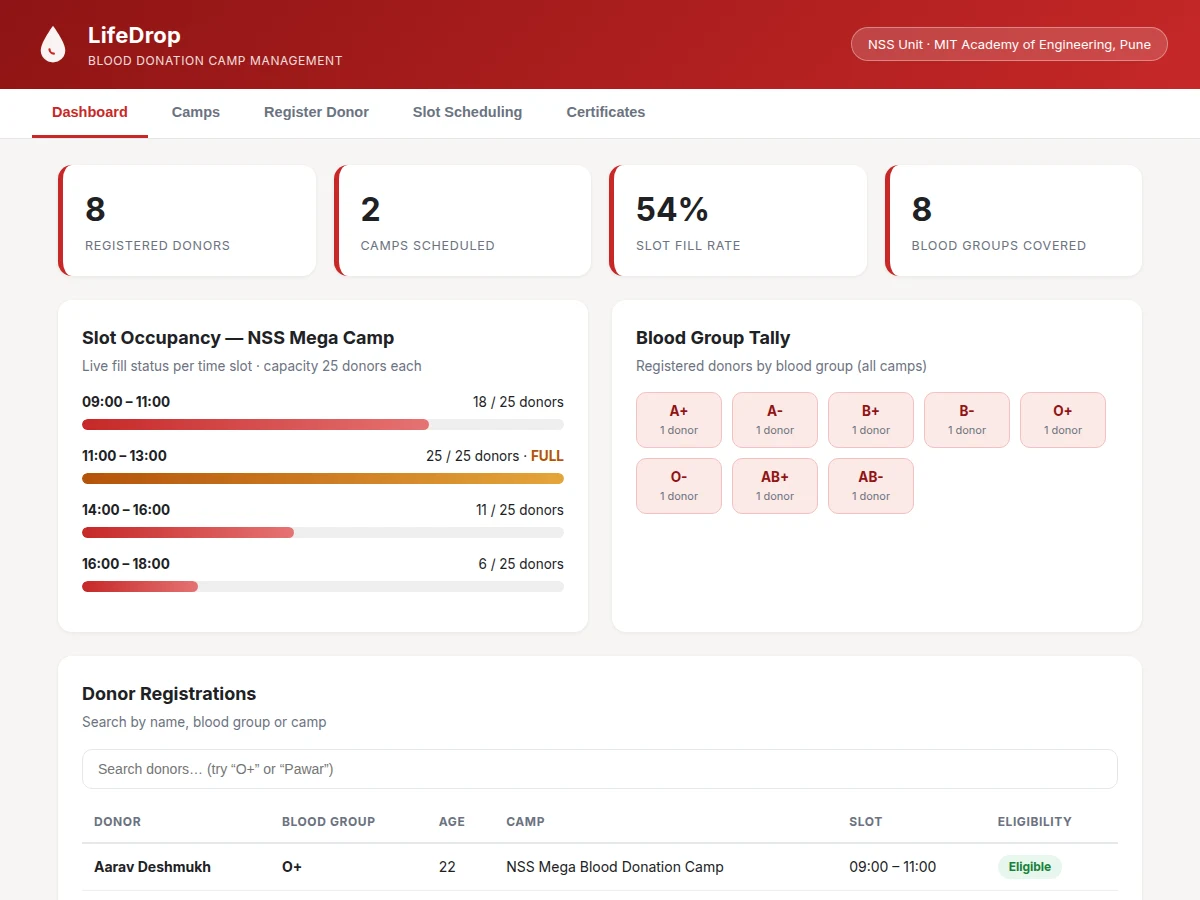Image resolution: width=1200 pixels, height=900 pixels.
Task: Select the AB+ blood group chip
Action: click(x=775, y=486)
